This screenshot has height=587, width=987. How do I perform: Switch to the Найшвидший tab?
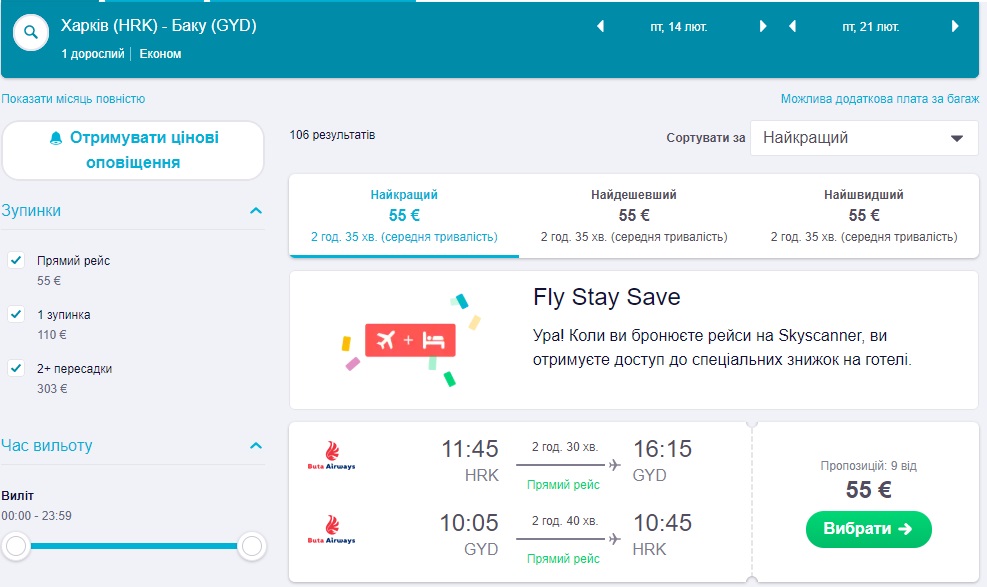(863, 215)
